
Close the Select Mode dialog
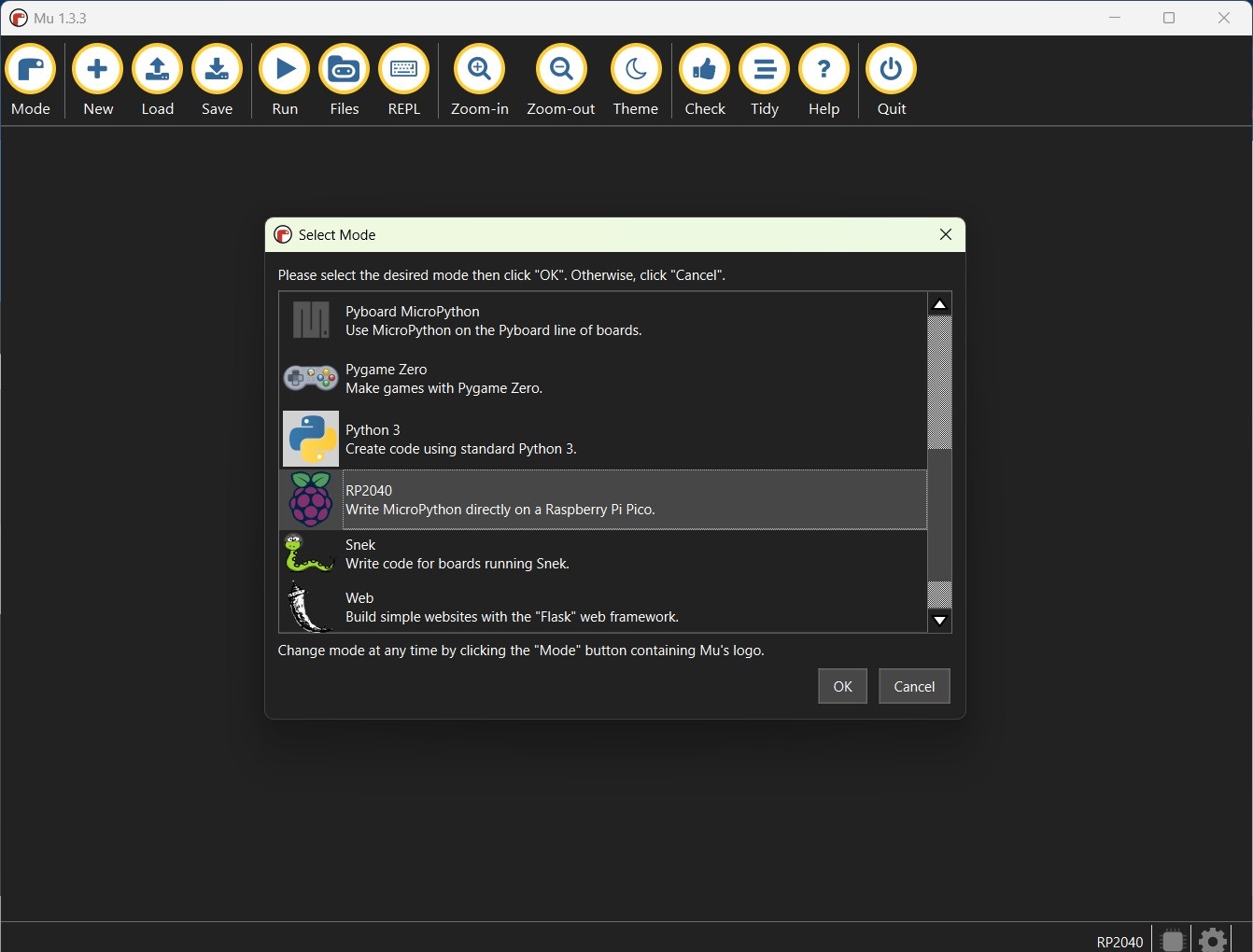[946, 234]
